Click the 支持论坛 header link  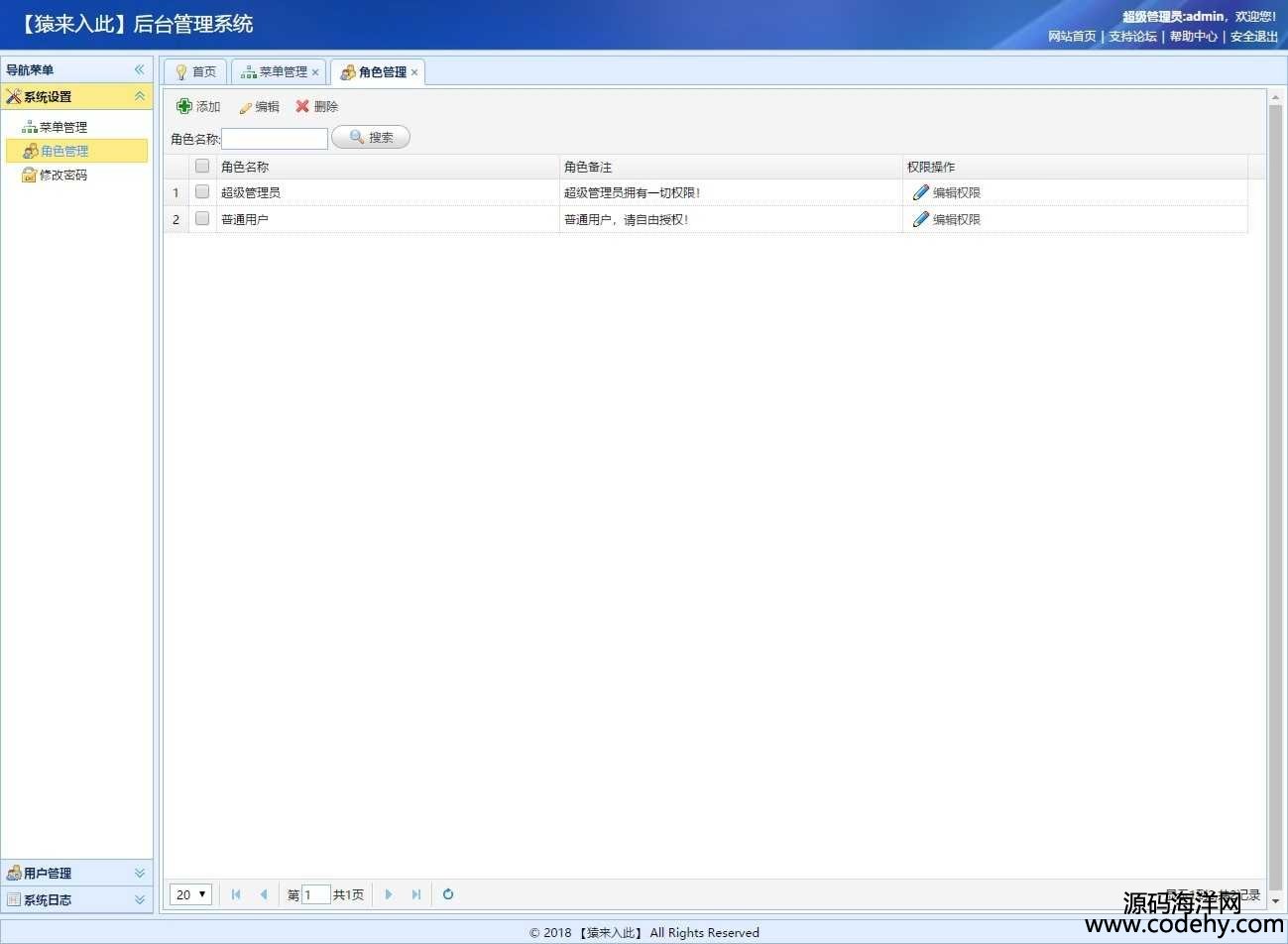tap(1132, 37)
